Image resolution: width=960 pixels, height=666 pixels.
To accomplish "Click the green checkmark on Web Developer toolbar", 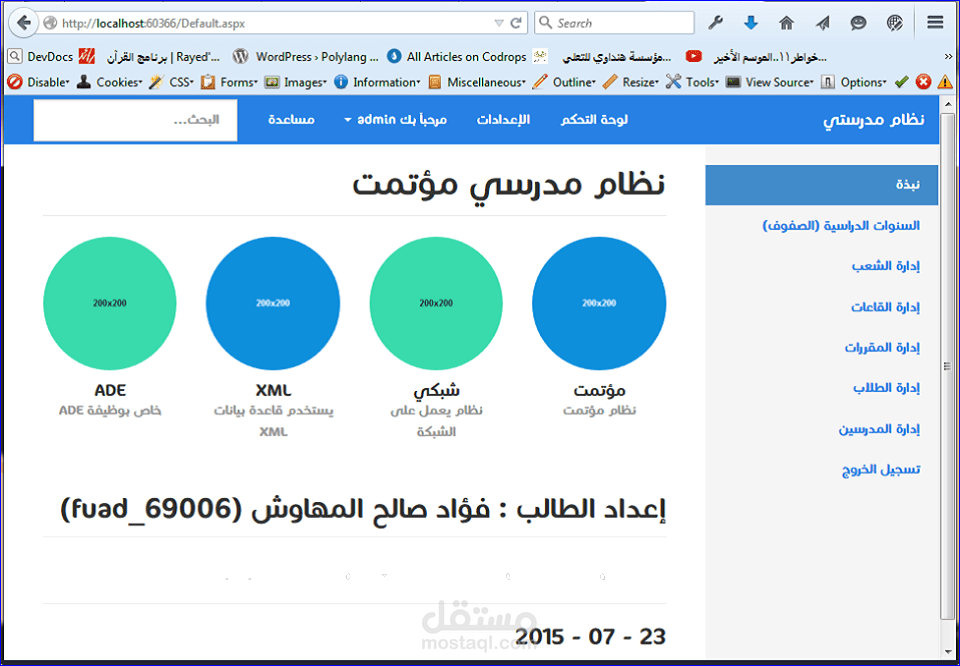I will point(901,82).
